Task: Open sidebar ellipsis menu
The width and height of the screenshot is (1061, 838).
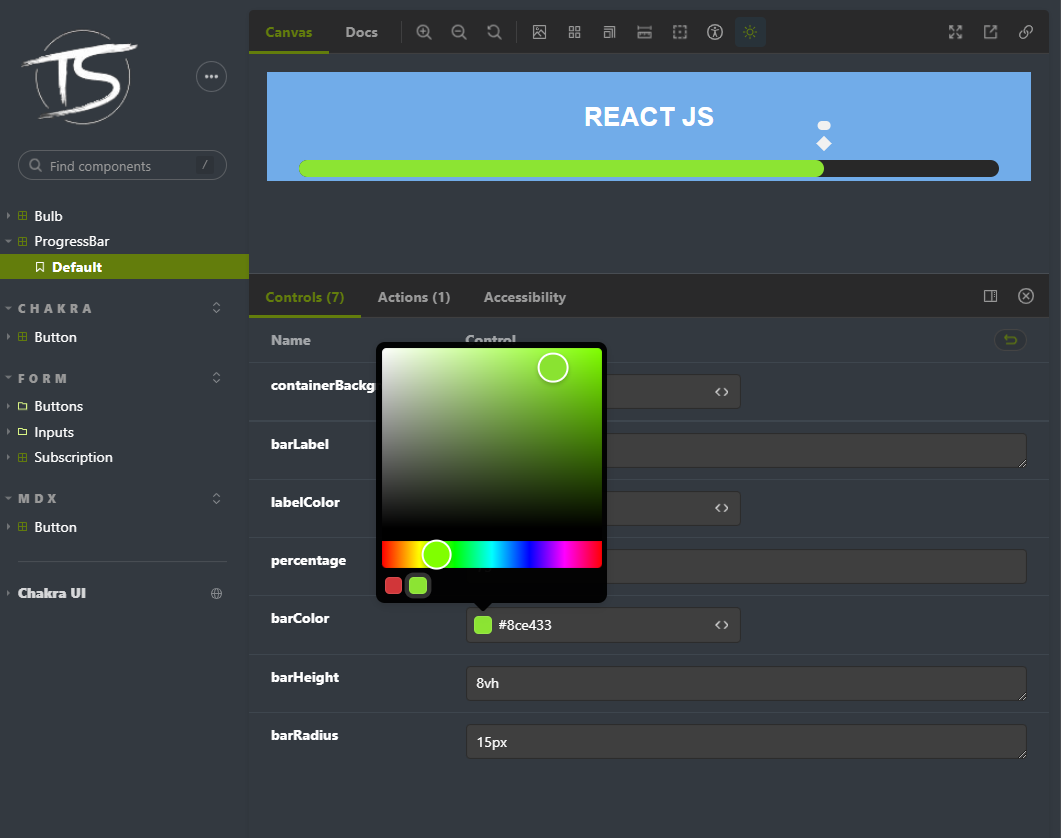Action: point(211,76)
